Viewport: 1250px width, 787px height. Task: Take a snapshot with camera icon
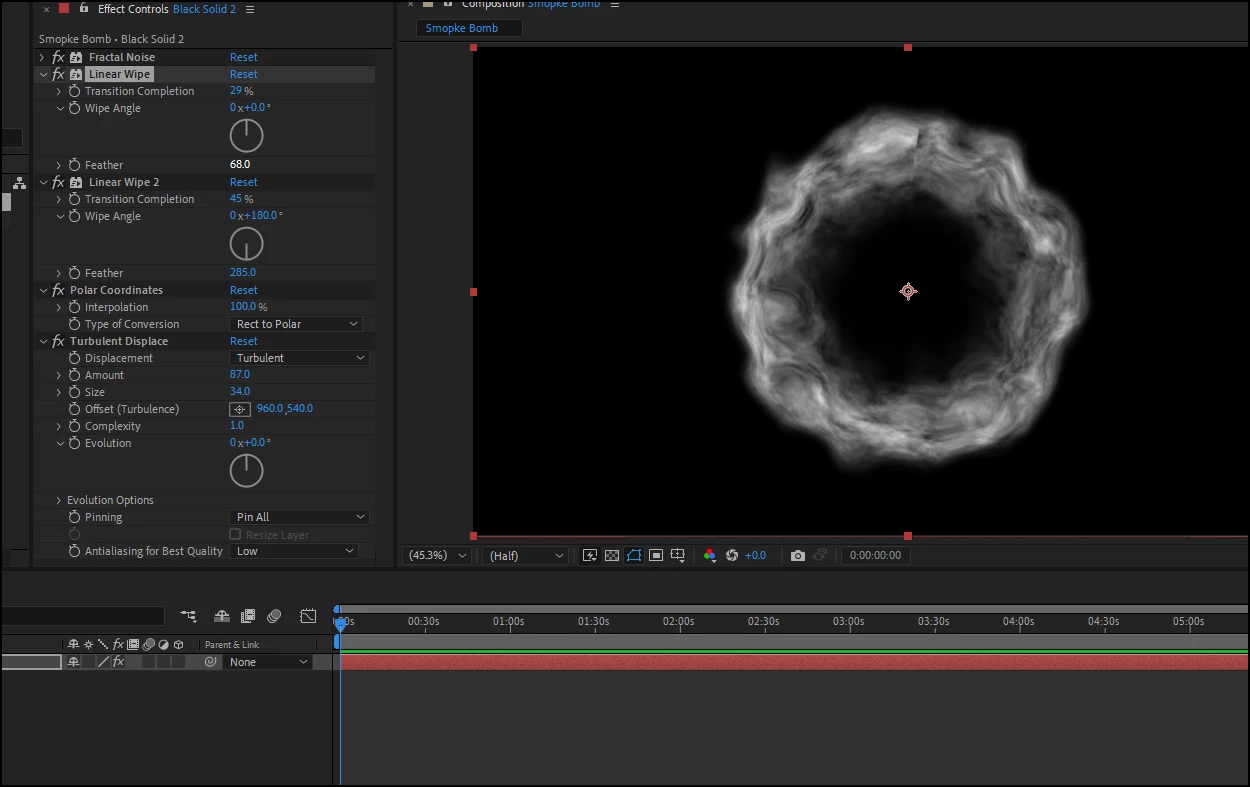(x=797, y=556)
